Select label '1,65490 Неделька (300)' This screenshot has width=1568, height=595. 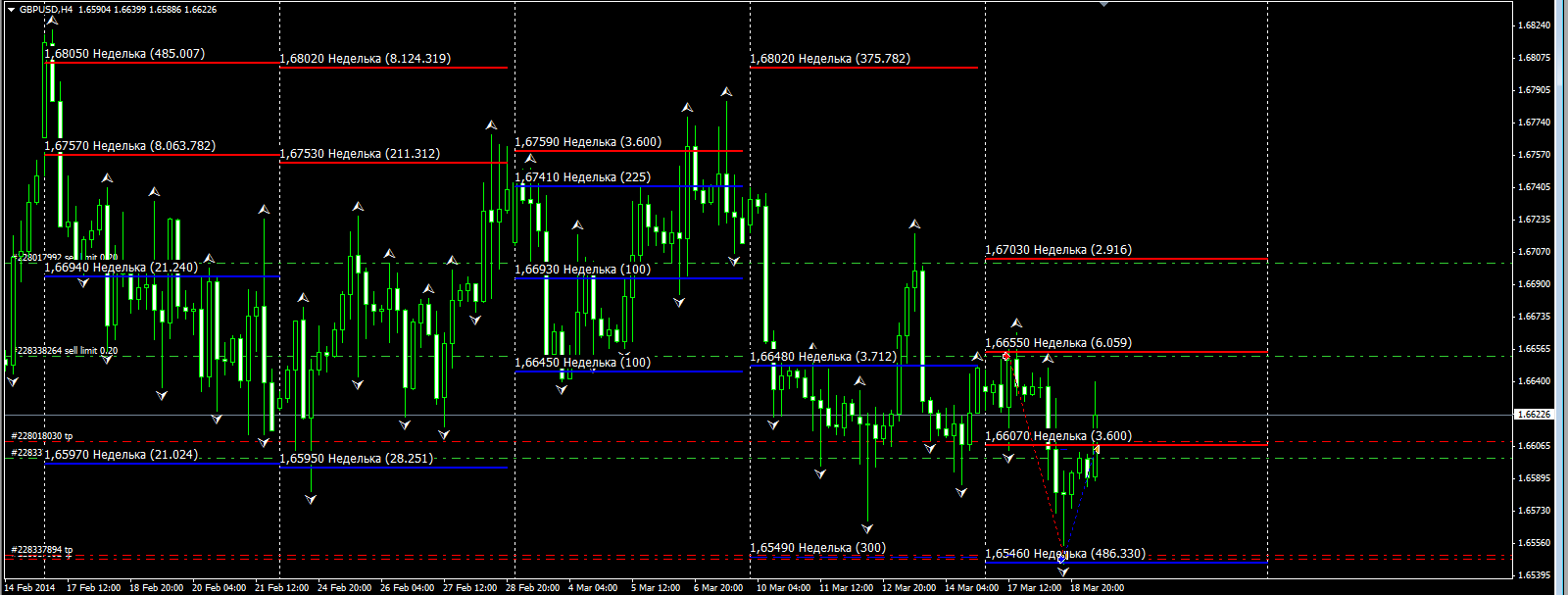point(817,548)
